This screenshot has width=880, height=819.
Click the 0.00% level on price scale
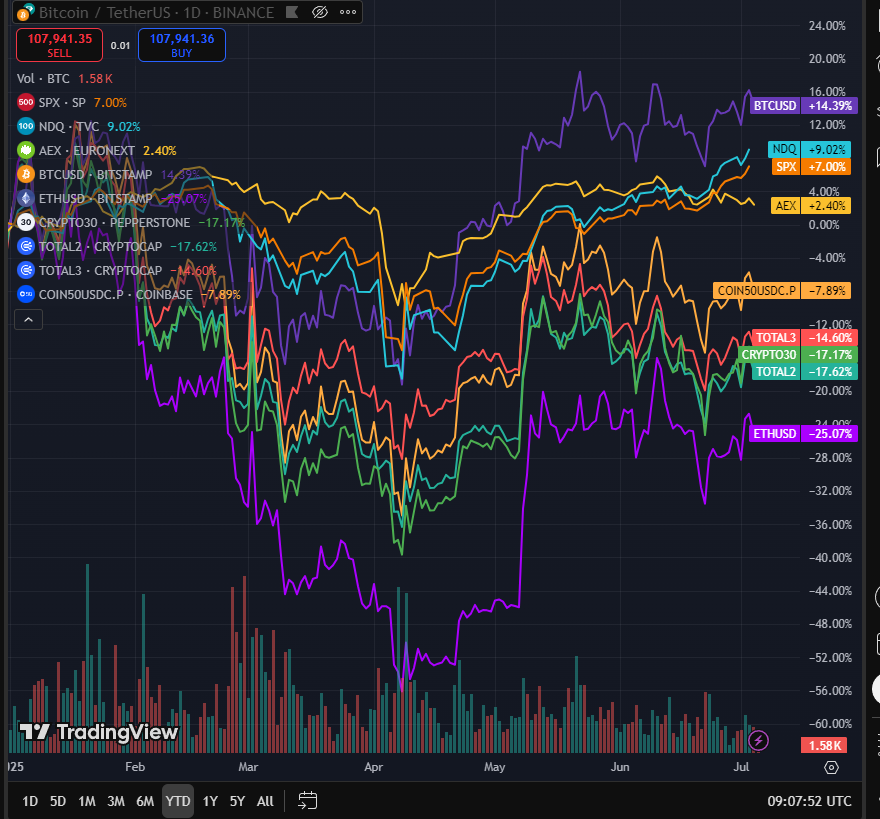(x=824, y=225)
